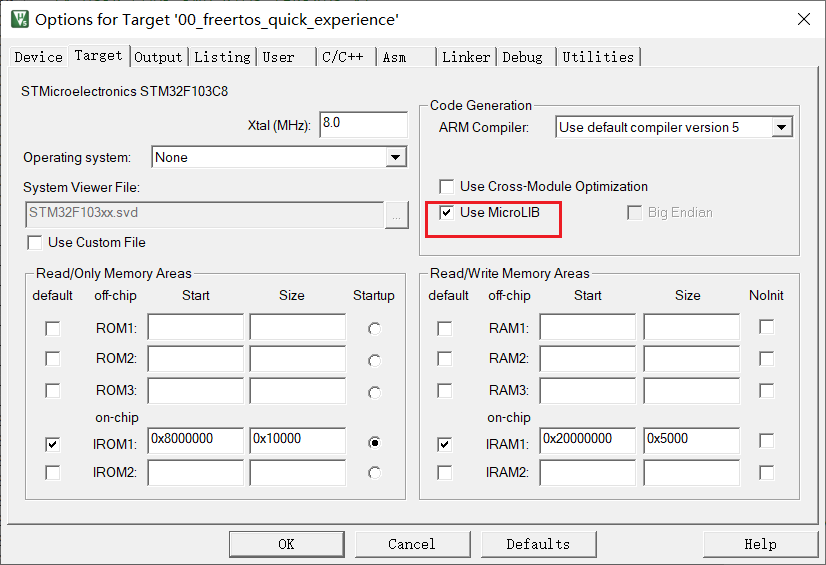Open the Utilities tab
Image resolution: width=826 pixels, height=565 pixels.
coord(598,57)
